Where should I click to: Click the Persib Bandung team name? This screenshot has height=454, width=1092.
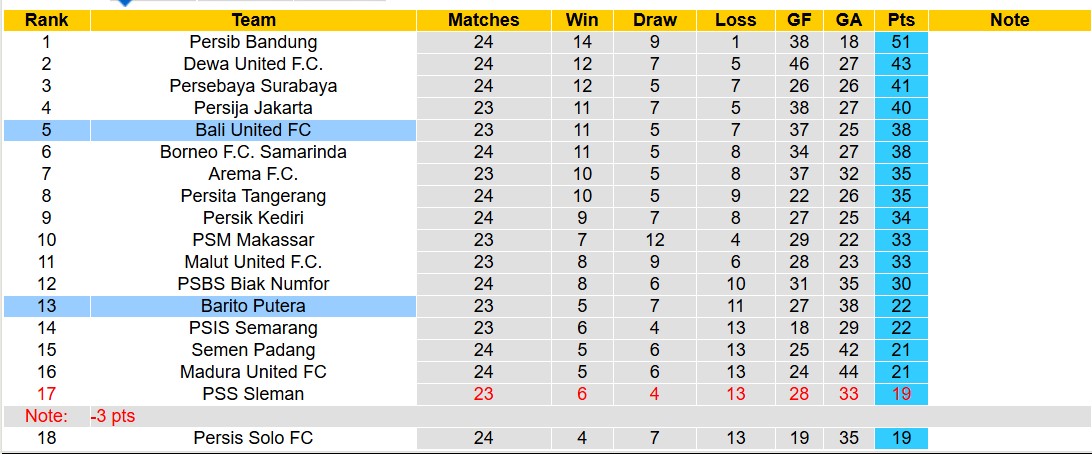(x=253, y=42)
